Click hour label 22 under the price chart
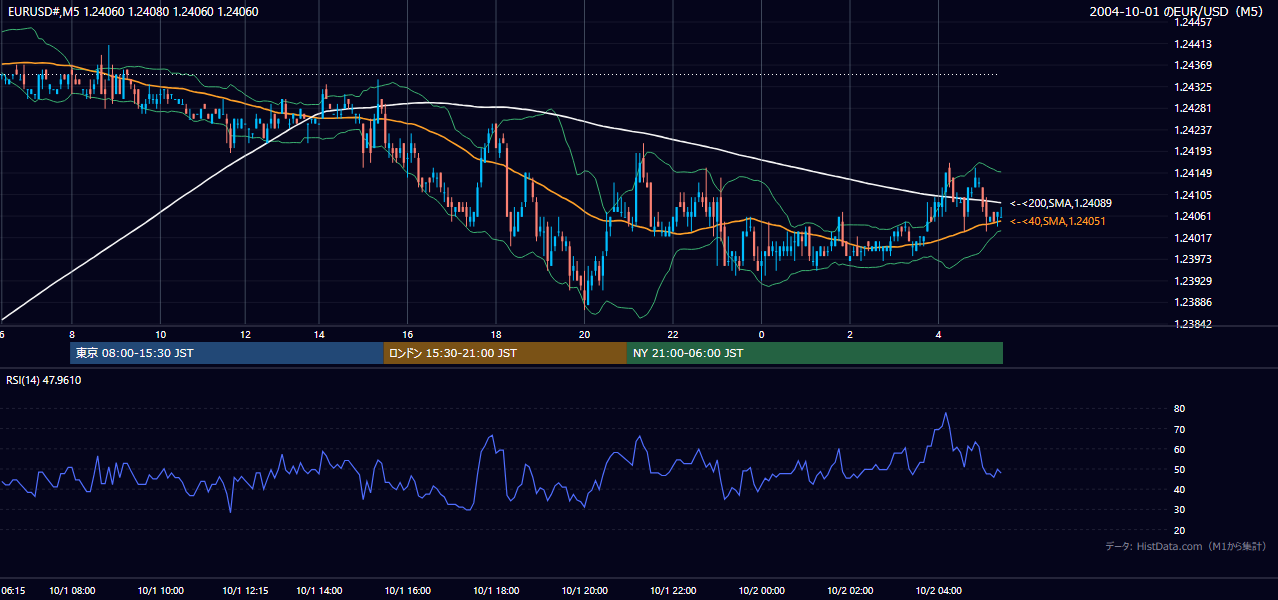 (x=673, y=334)
